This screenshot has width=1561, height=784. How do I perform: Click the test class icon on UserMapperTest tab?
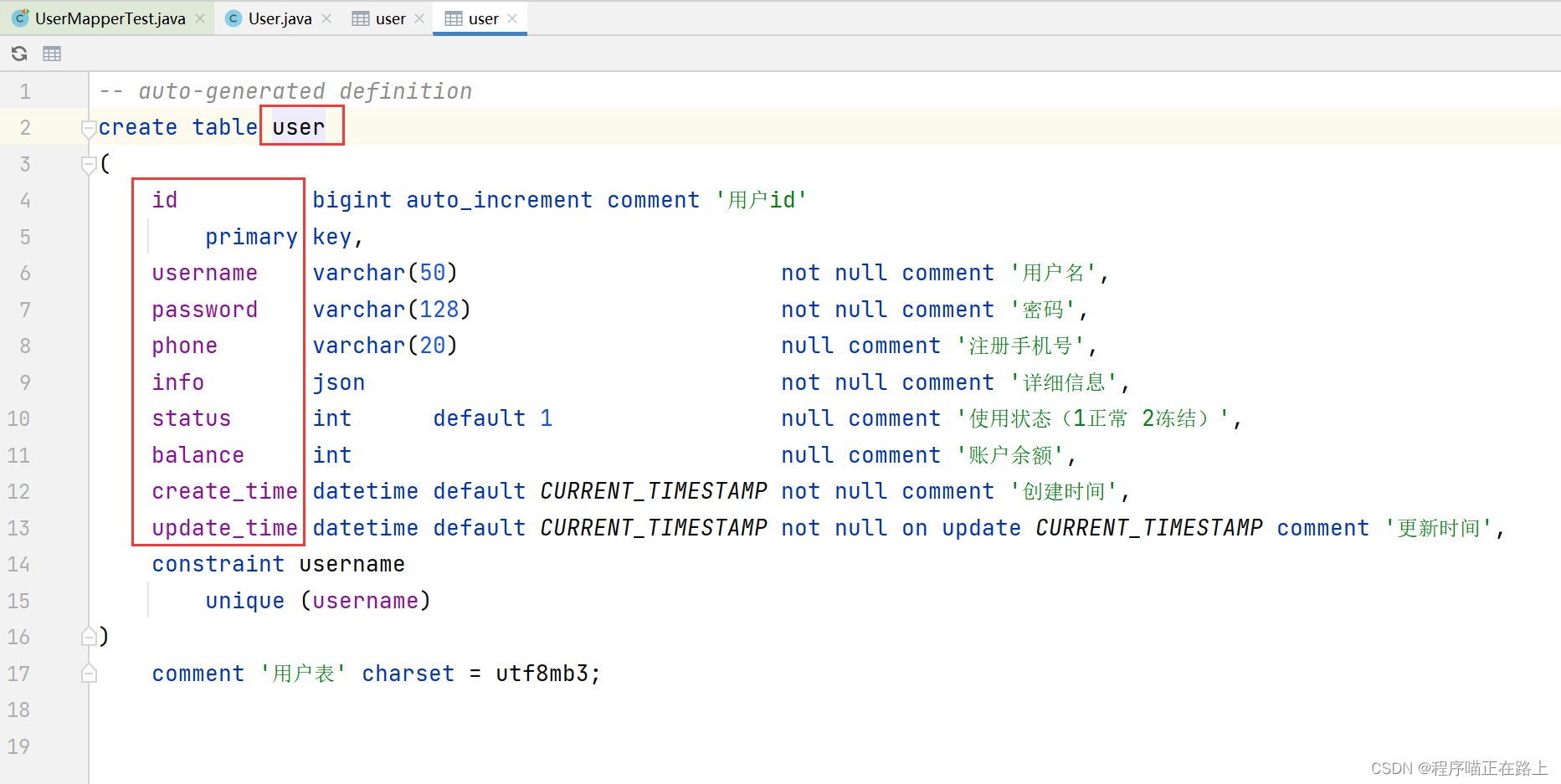(20, 18)
